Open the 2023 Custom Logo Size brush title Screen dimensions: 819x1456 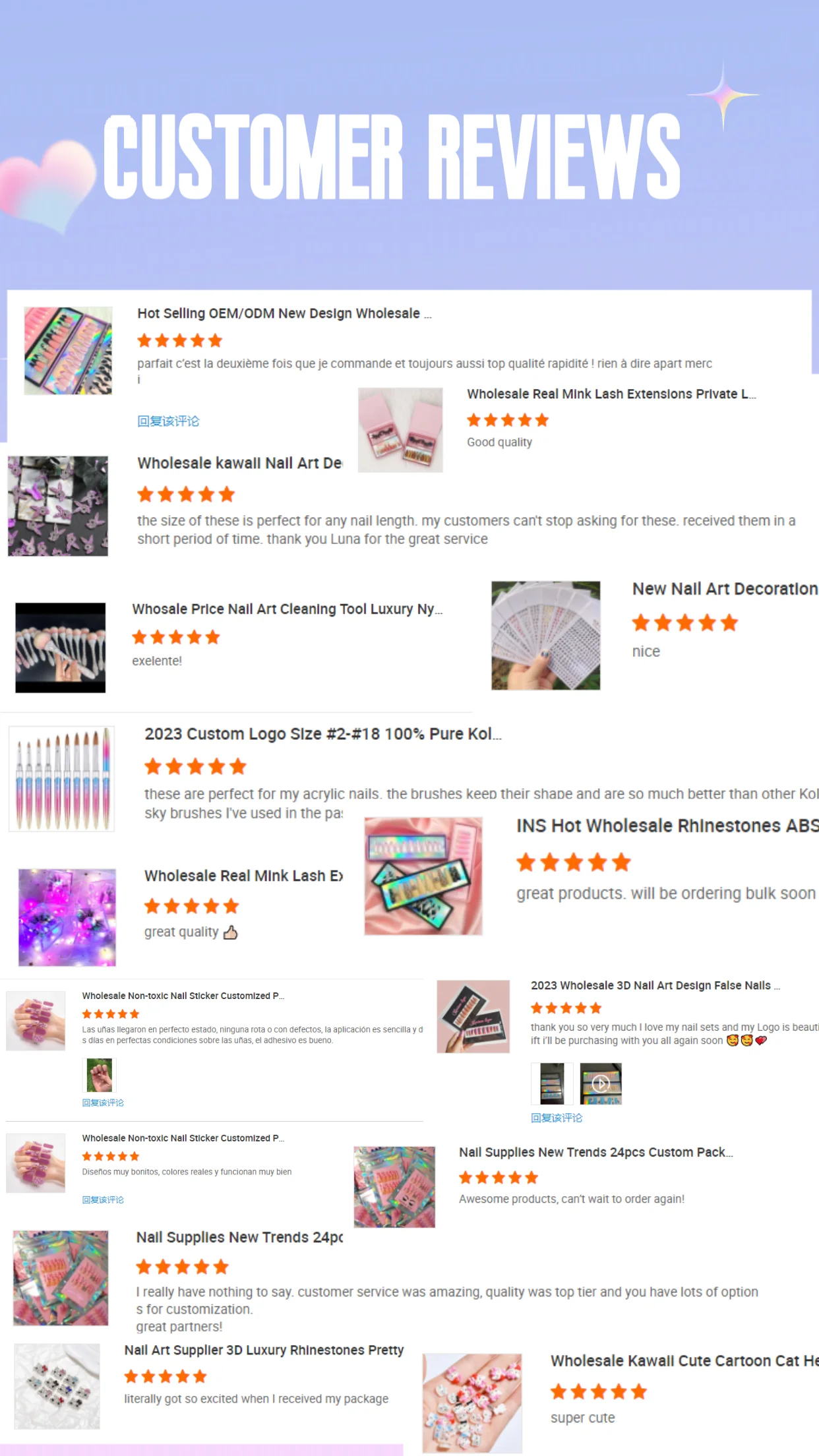[x=323, y=734]
